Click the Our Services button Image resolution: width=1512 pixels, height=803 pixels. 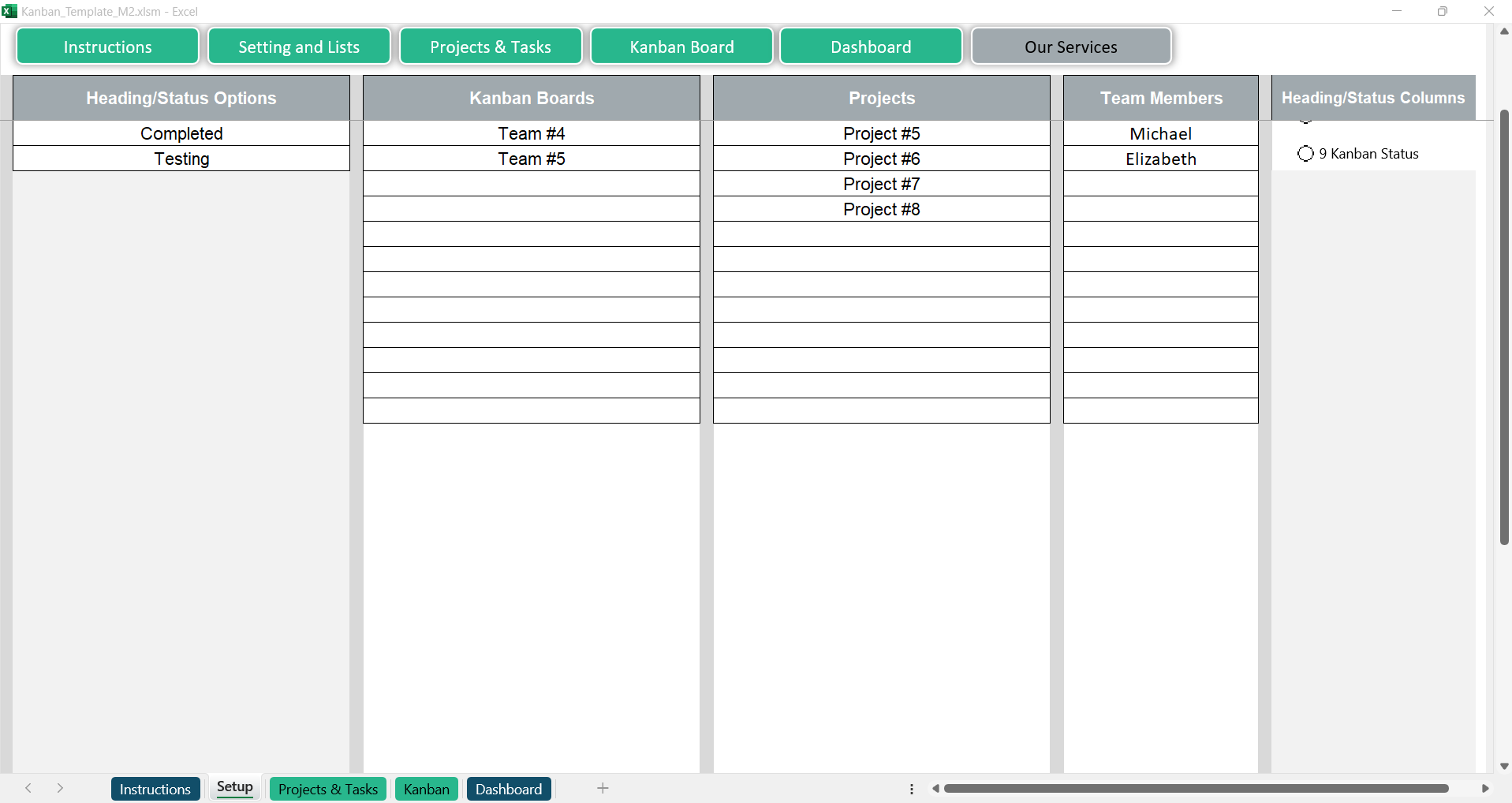click(x=1071, y=47)
